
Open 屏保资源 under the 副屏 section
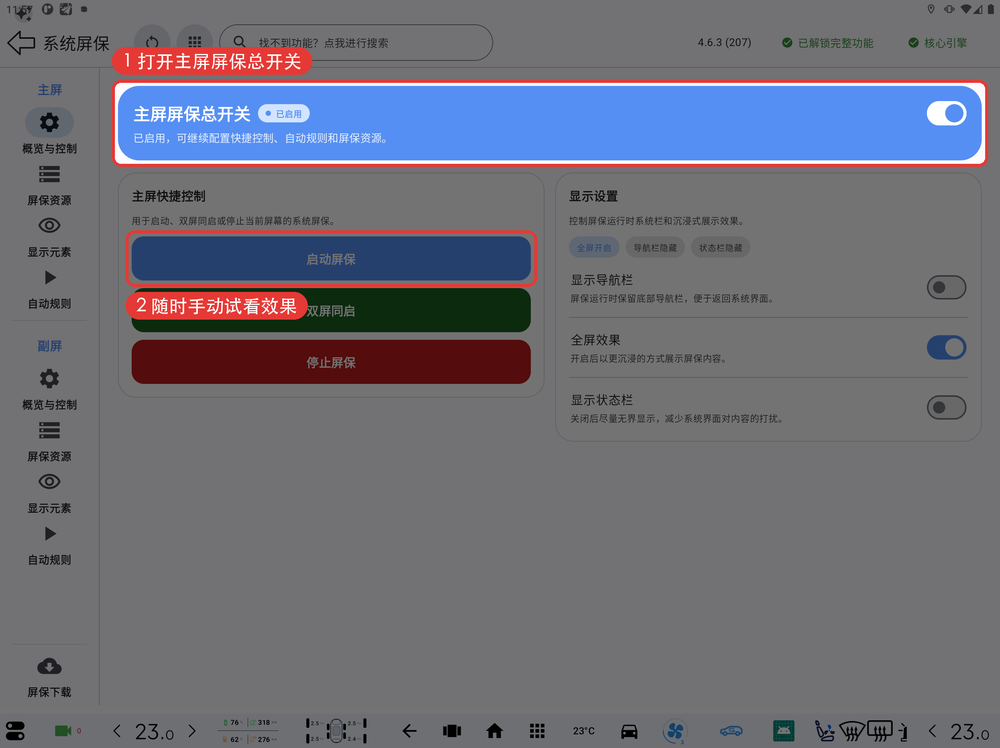[49, 441]
